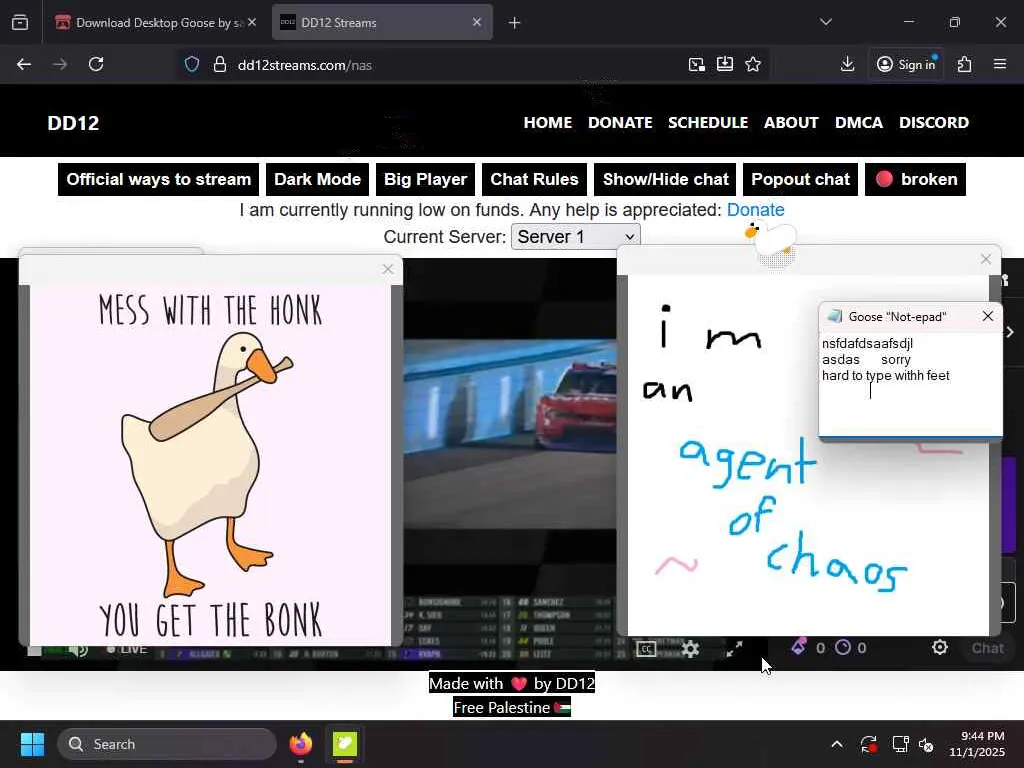Click inside the Not-epad text area
Screen dimensions: 1024x768
click(910, 384)
